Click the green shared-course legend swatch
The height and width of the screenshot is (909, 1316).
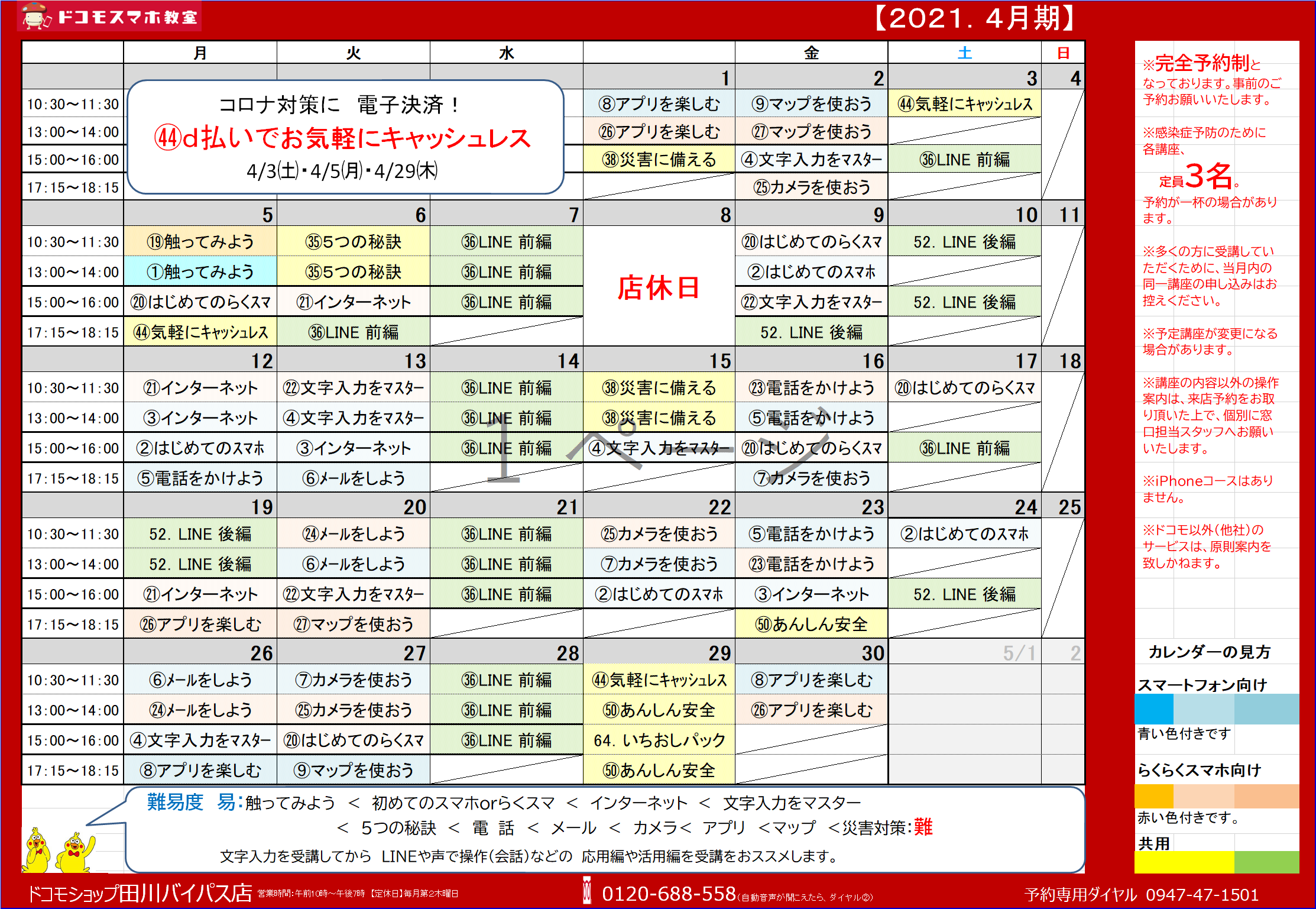1266,862
